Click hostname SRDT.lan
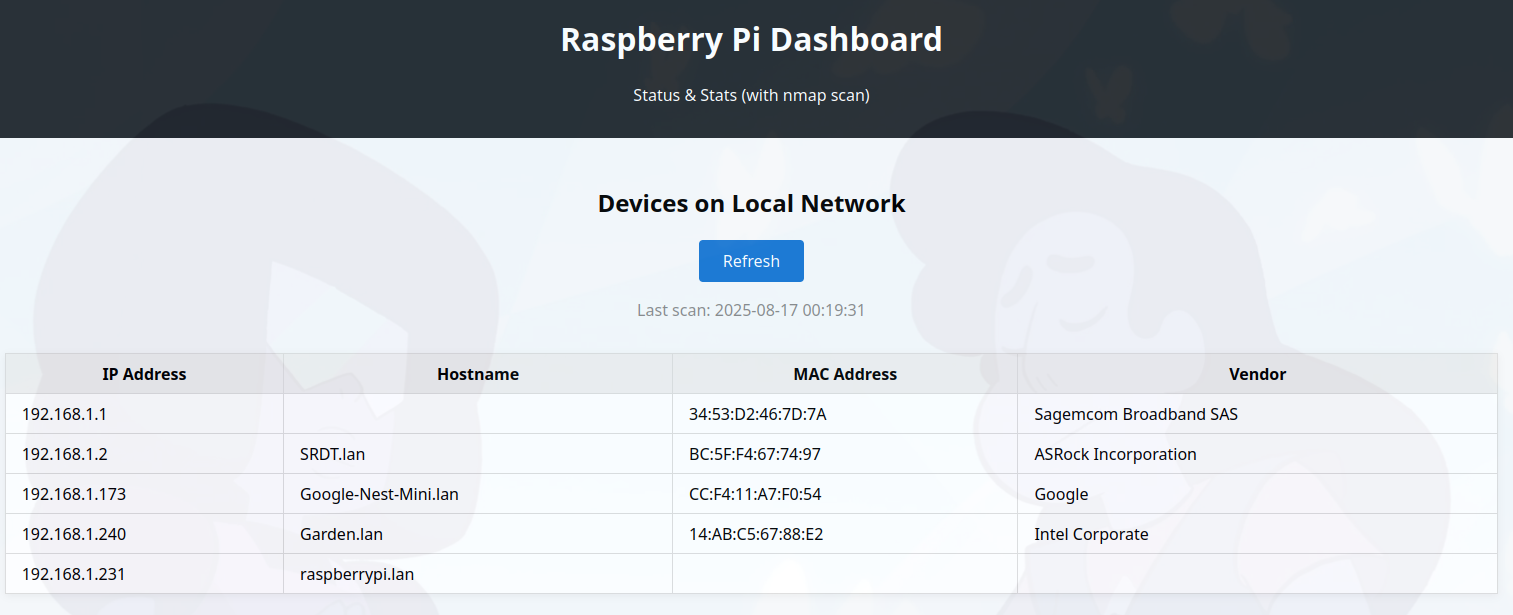Image resolution: width=1513 pixels, height=615 pixels. point(332,454)
